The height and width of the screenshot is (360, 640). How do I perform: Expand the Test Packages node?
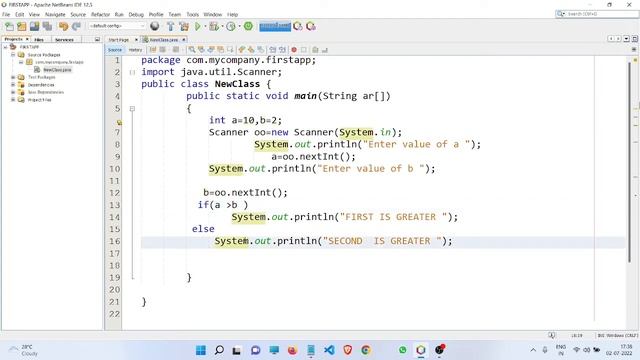tap(13, 77)
